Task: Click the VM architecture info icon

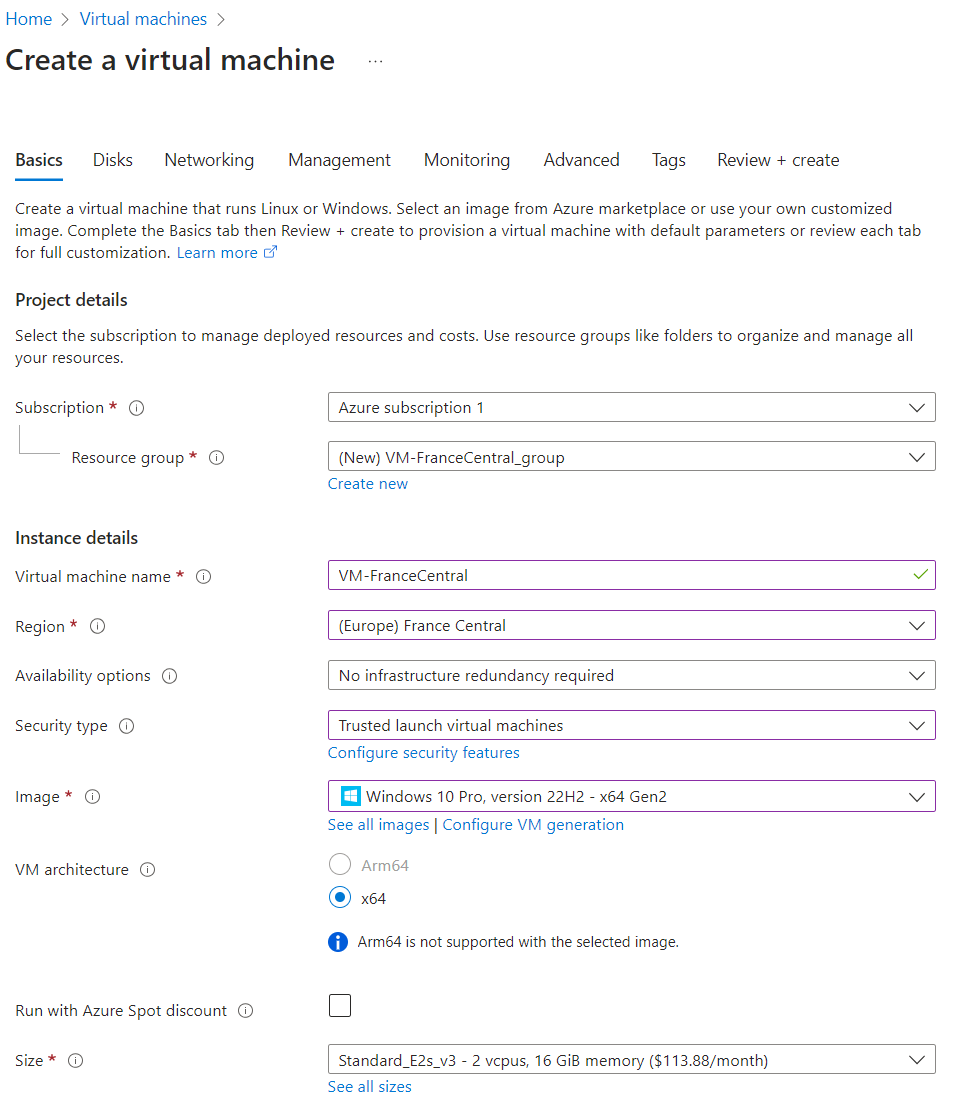Action: 148,870
